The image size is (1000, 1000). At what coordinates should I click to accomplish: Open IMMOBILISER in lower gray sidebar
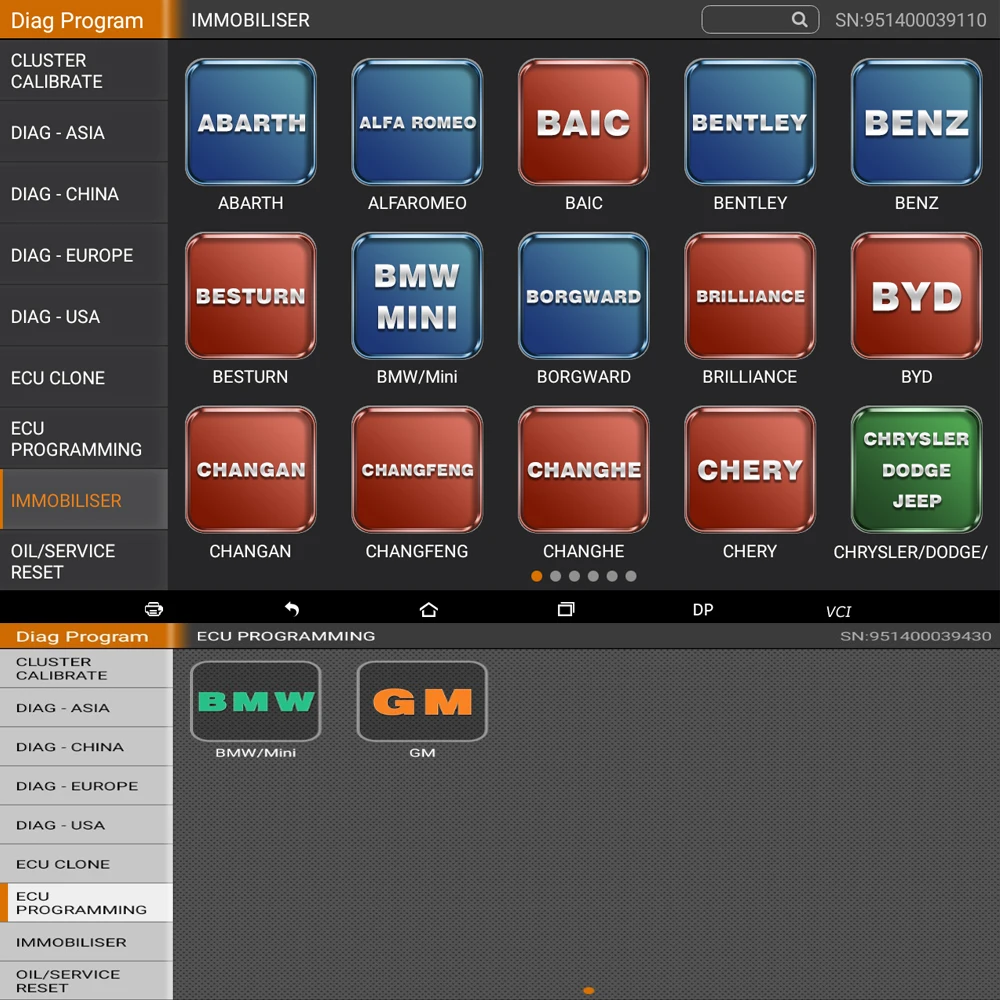tap(86, 942)
